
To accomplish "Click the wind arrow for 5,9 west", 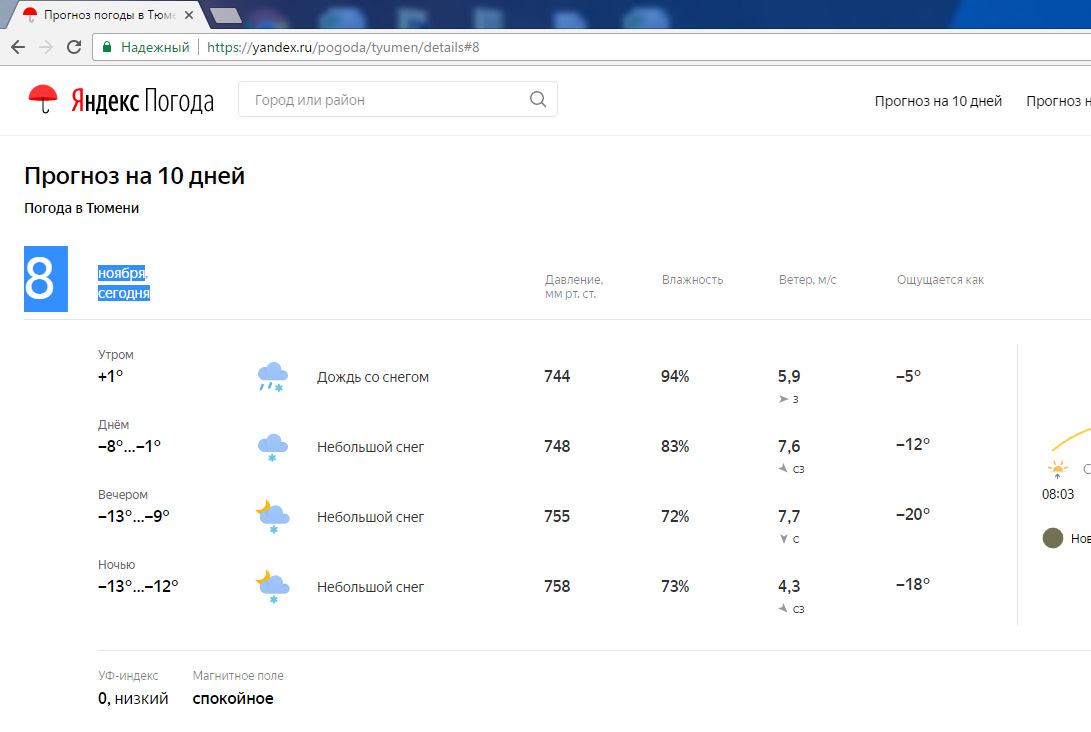I will tap(783, 399).
